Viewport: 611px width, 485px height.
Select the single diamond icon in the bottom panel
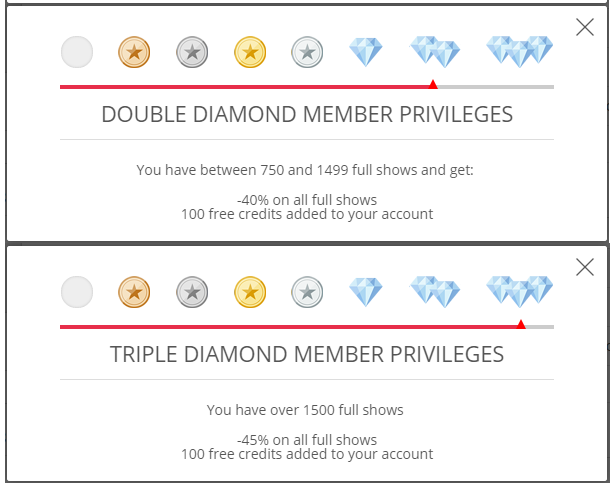(x=365, y=290)
